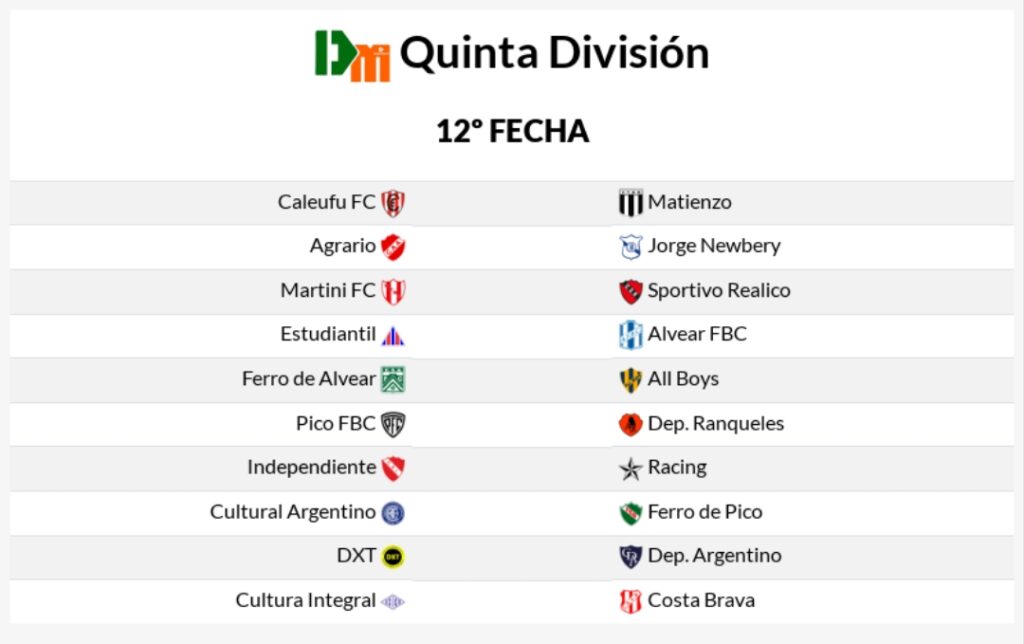The height and width of the screenshot is (644, 1024).
Task: Select the Pico FBC team name
Action: point(335,424)
